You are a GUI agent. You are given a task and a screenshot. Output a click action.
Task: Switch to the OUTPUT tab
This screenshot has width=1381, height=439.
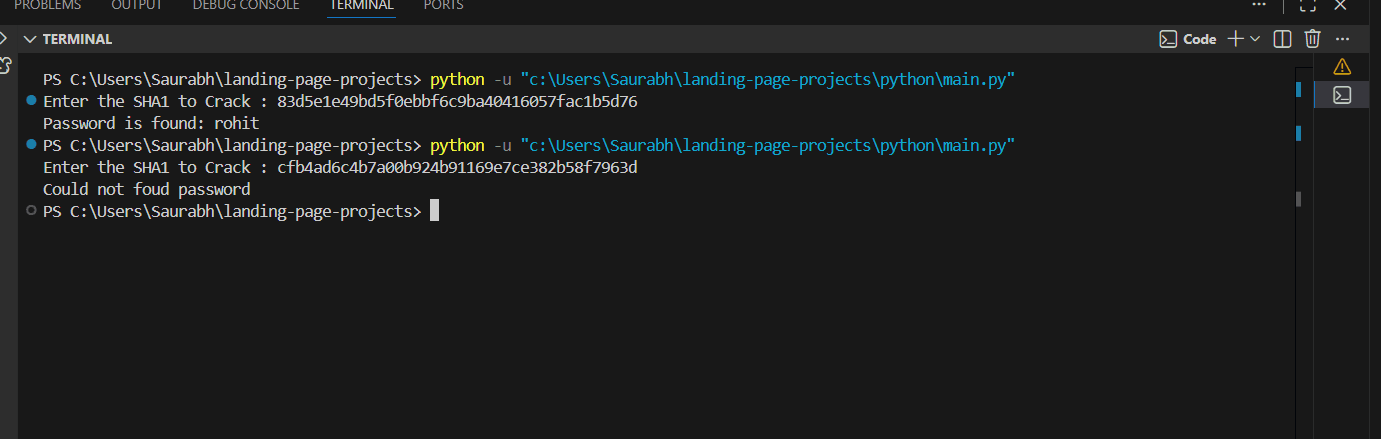[x=138, y=6]
